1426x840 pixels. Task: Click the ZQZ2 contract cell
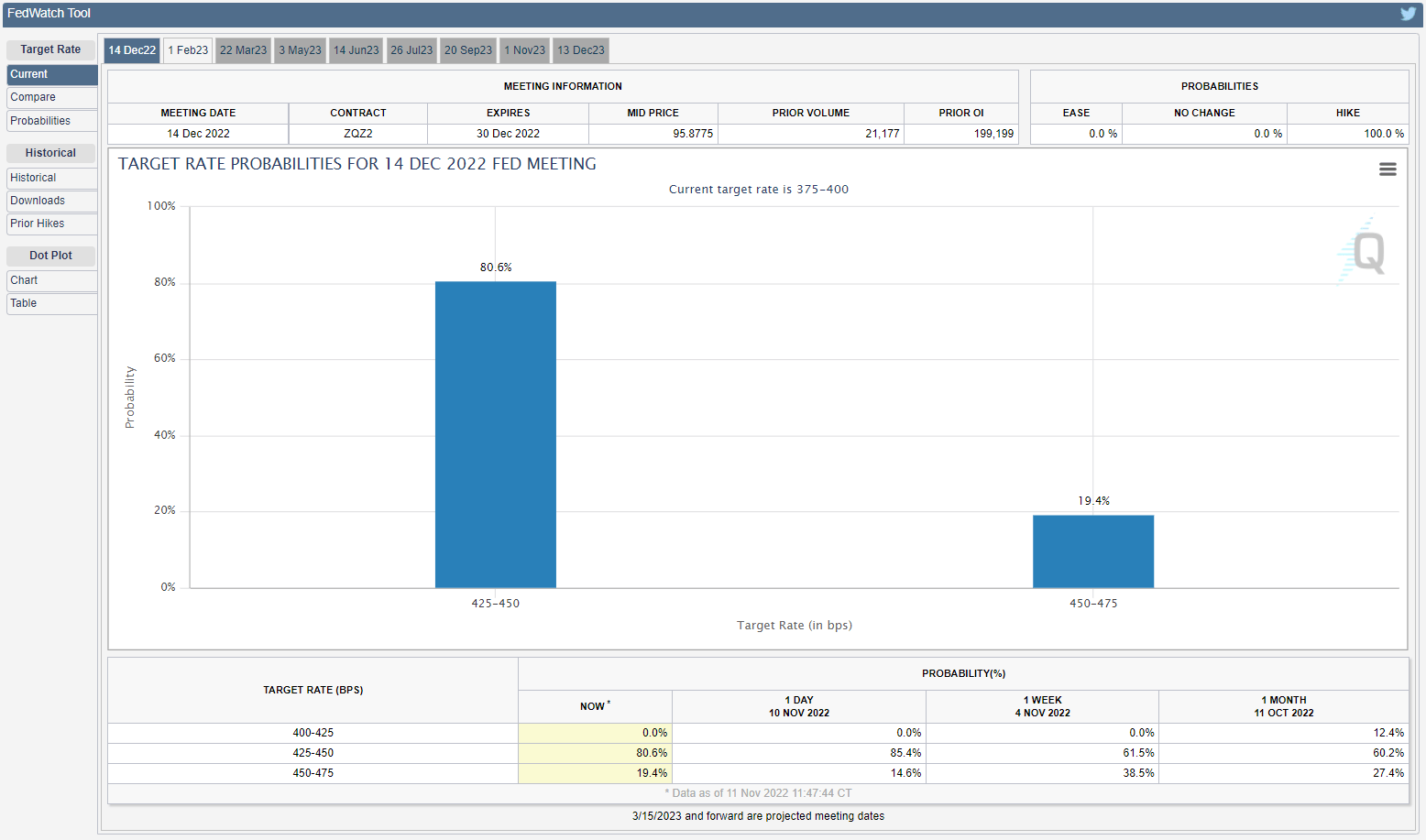(358, 134)
